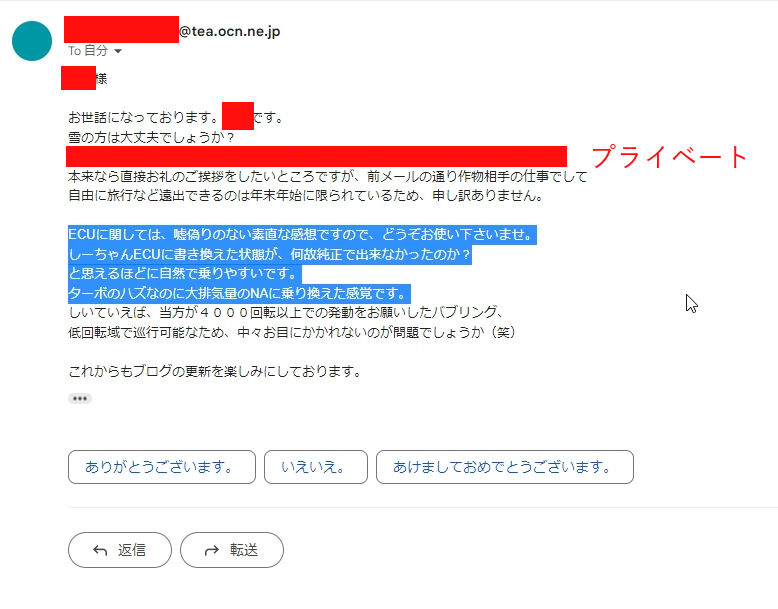Click the line starting 低回転域で巡行可能なため

coord(292,332)
